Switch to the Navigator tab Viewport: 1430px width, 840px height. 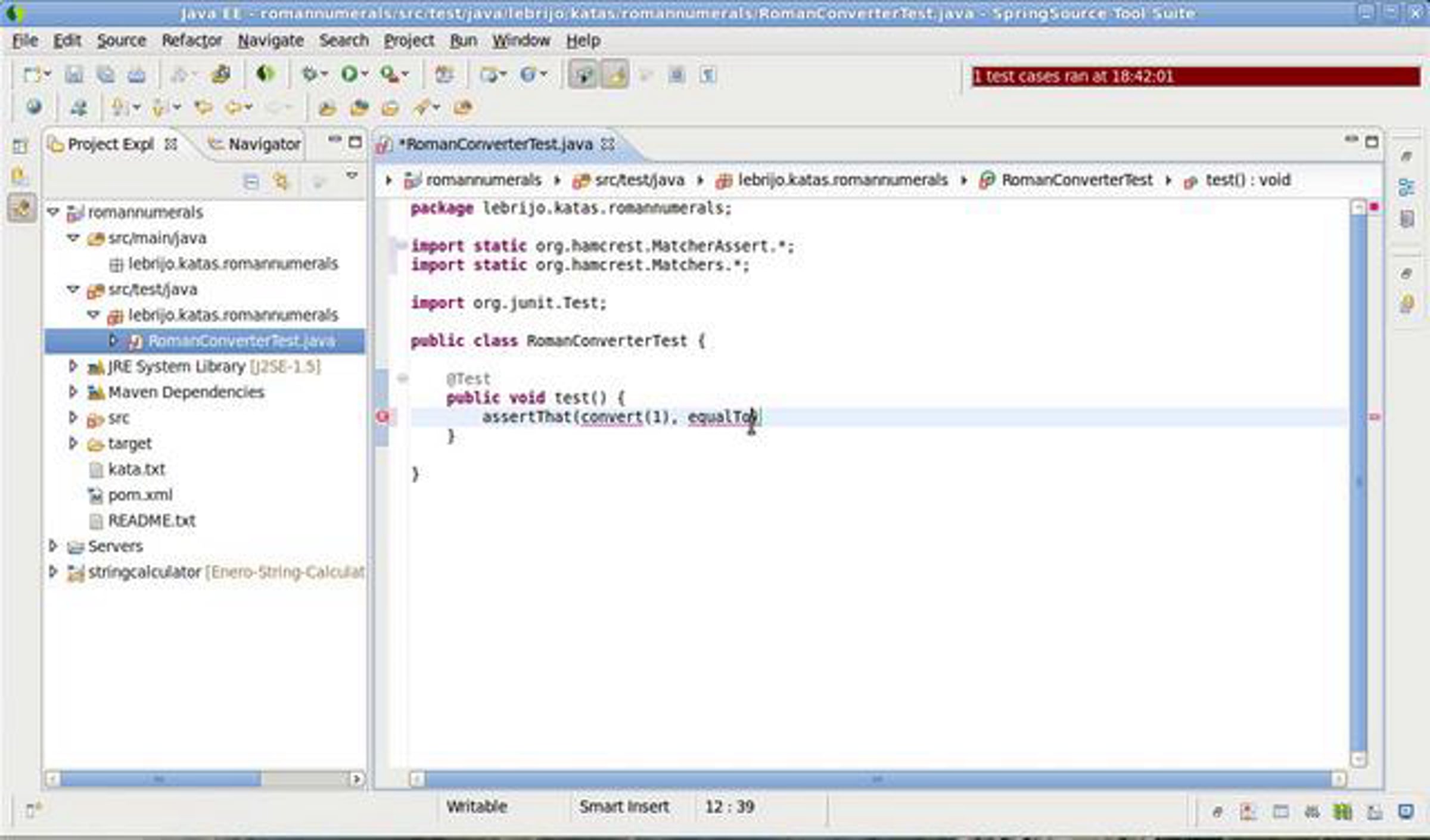click(263, 144)
